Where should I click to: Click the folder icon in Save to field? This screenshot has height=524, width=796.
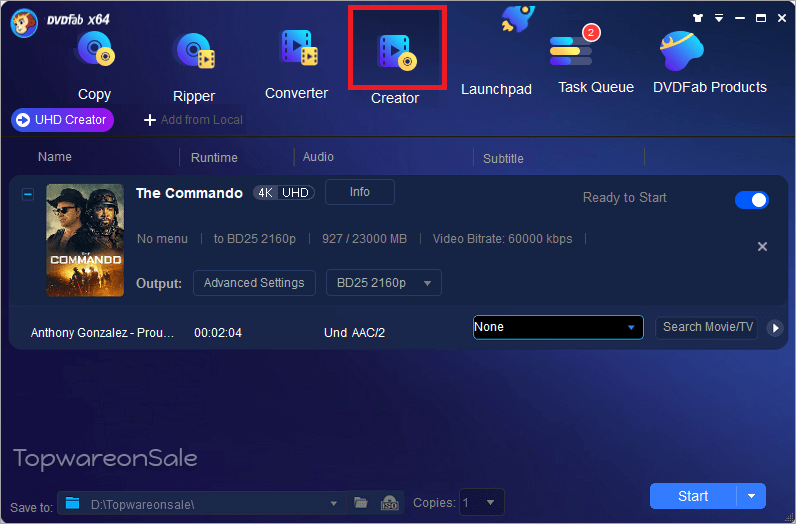click(x=73, y=503)
